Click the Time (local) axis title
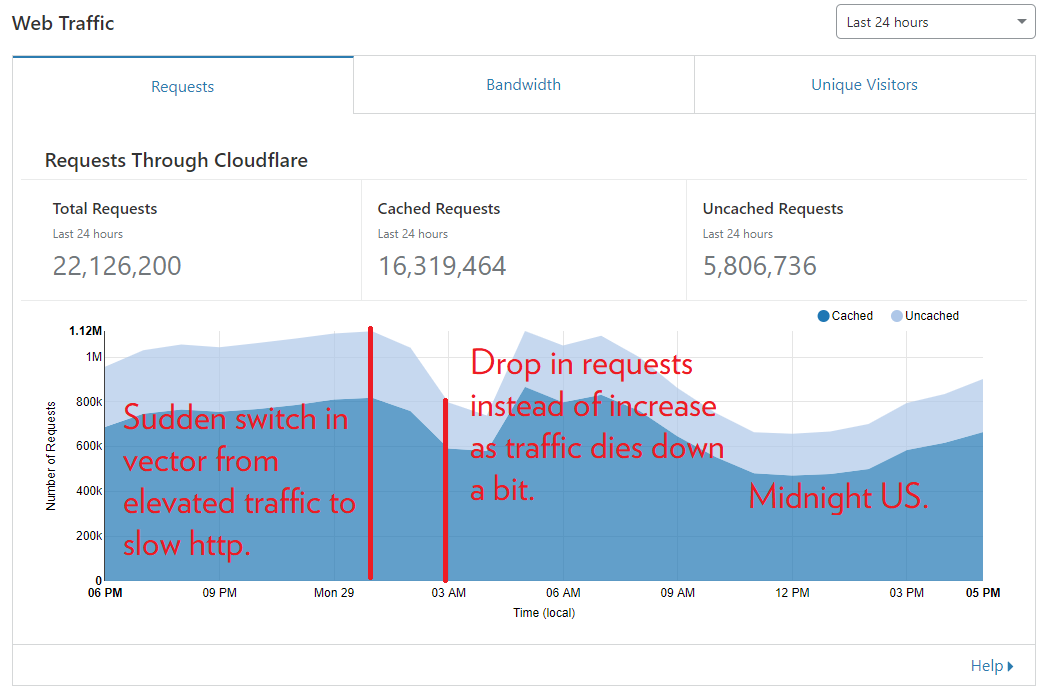The width and height of the screenshot is (1046, 694). pos(544,613)
